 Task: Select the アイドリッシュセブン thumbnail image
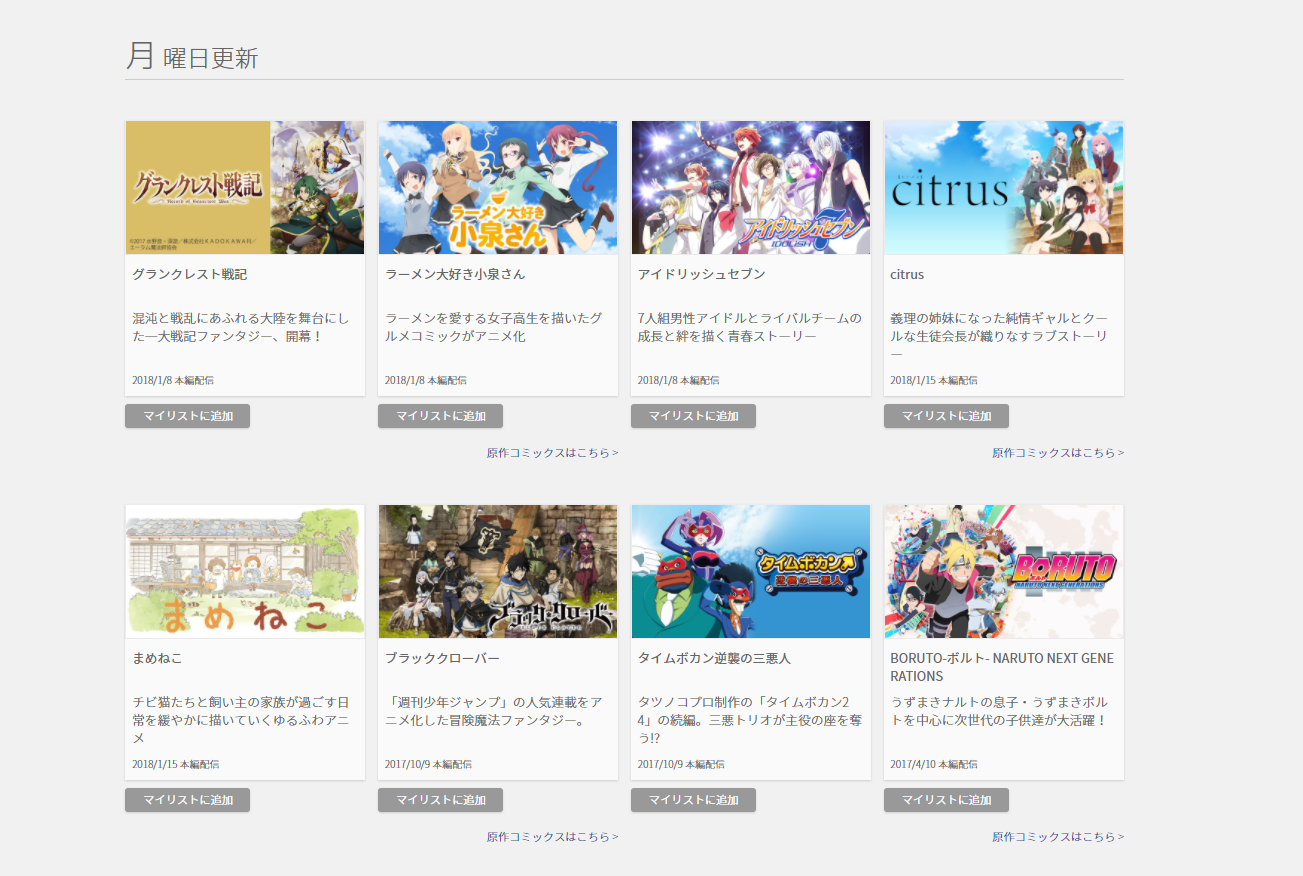point(751,188)
